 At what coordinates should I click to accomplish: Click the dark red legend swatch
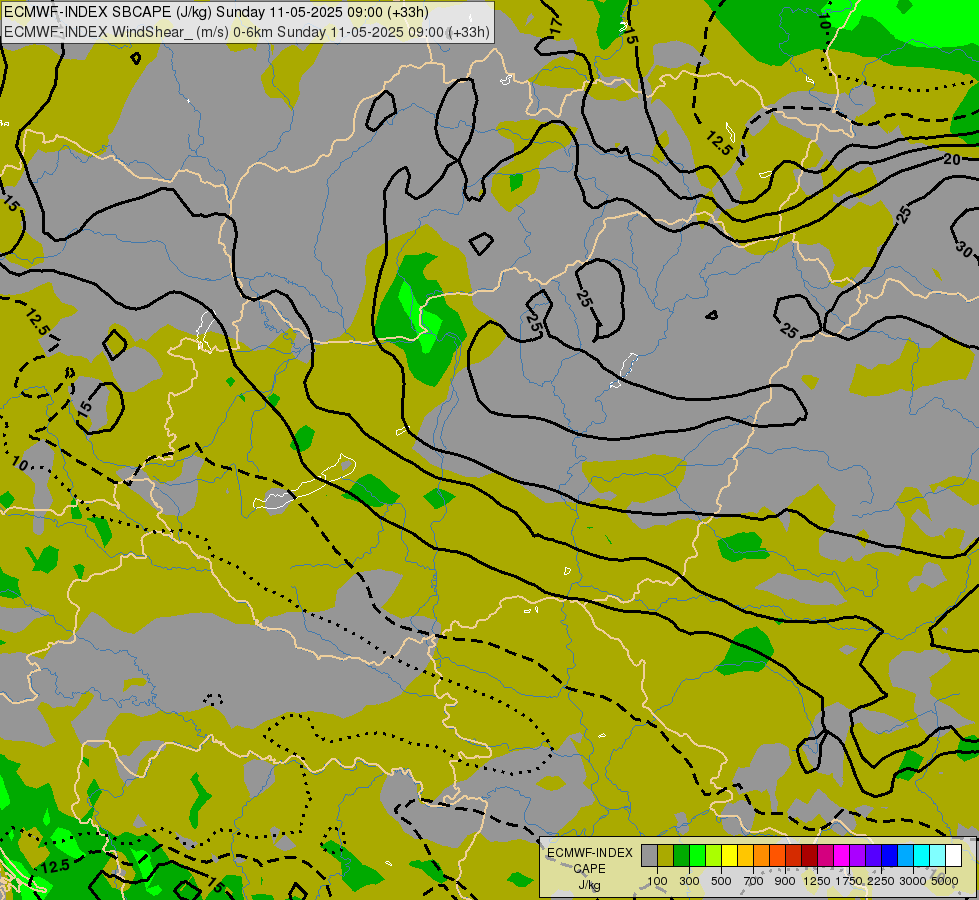click(809, 855)
